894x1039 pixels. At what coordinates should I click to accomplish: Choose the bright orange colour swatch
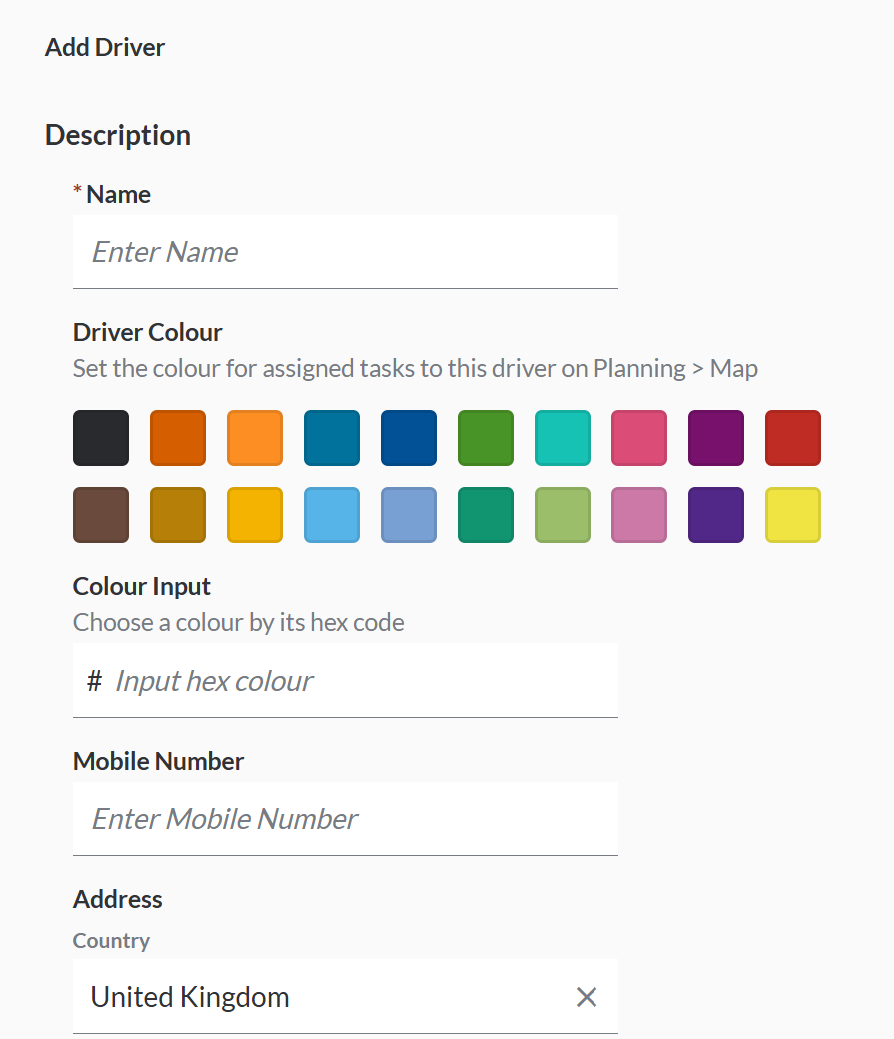[255, 438]
